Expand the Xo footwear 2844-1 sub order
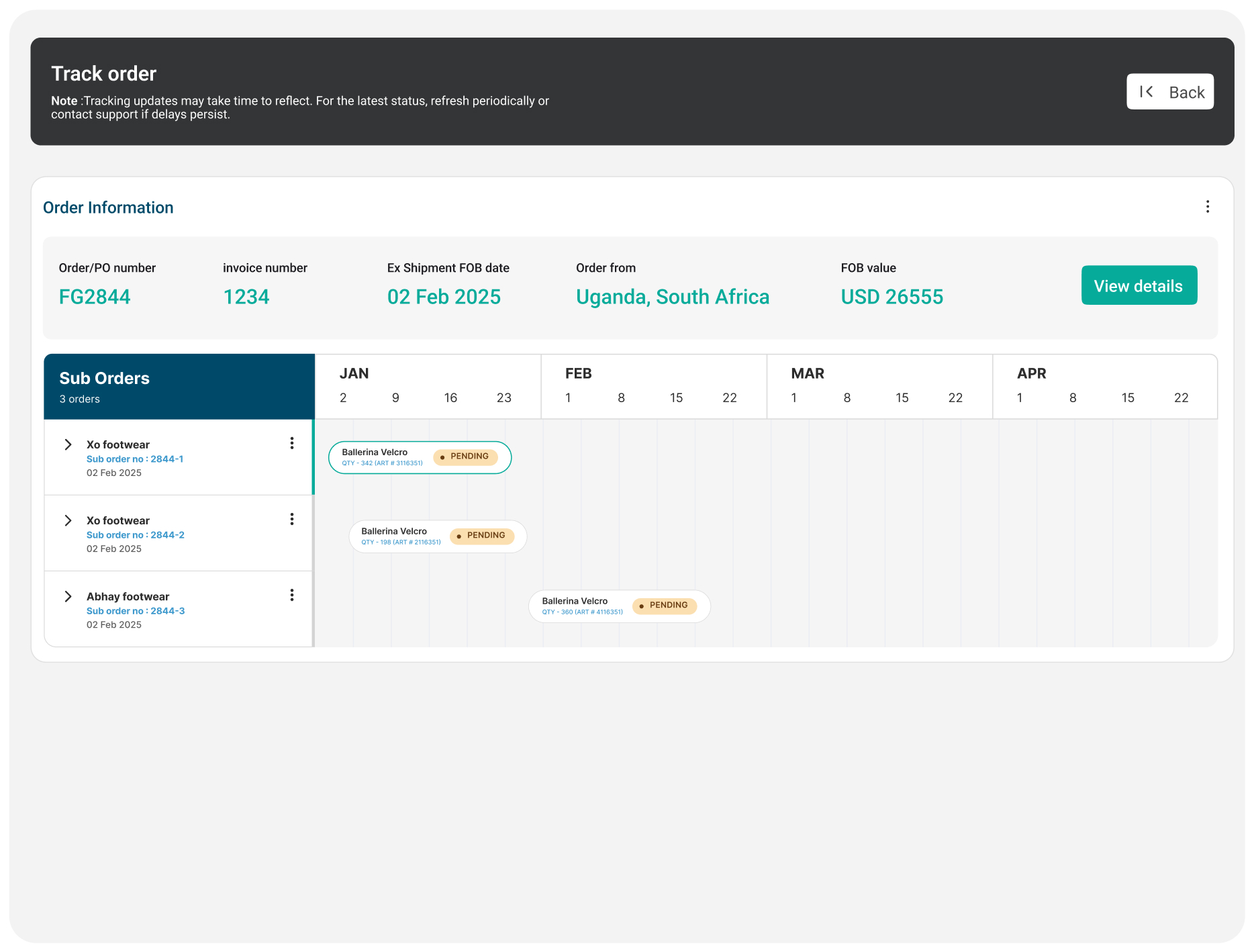Image resolution: width=1254 pixels, height=952 pixels. click(68, 444)
